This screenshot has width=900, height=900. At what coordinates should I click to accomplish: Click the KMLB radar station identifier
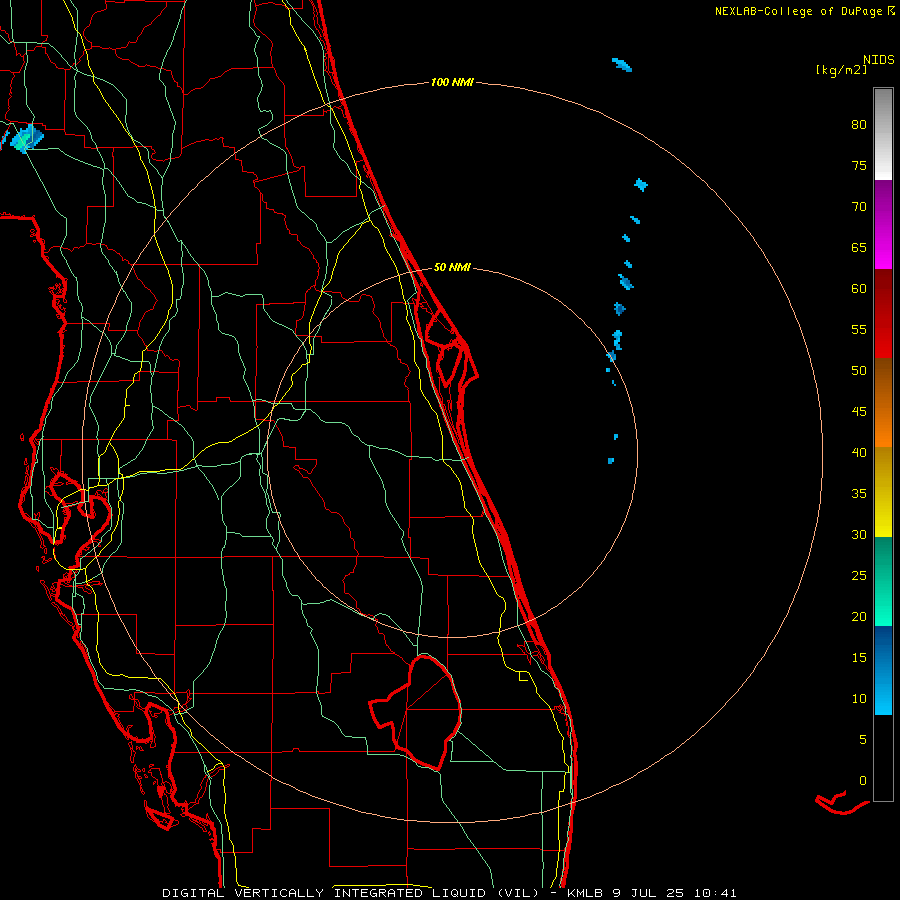[x=585, y=893]
